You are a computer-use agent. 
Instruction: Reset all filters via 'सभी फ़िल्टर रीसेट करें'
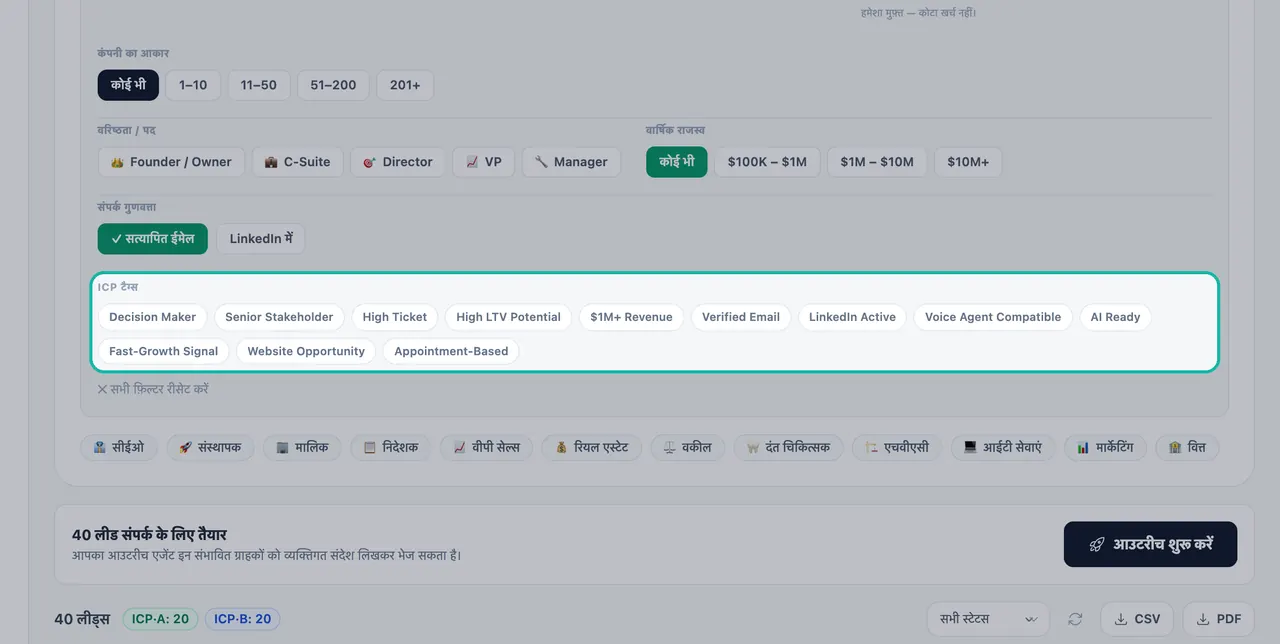[x=153, y=389]
